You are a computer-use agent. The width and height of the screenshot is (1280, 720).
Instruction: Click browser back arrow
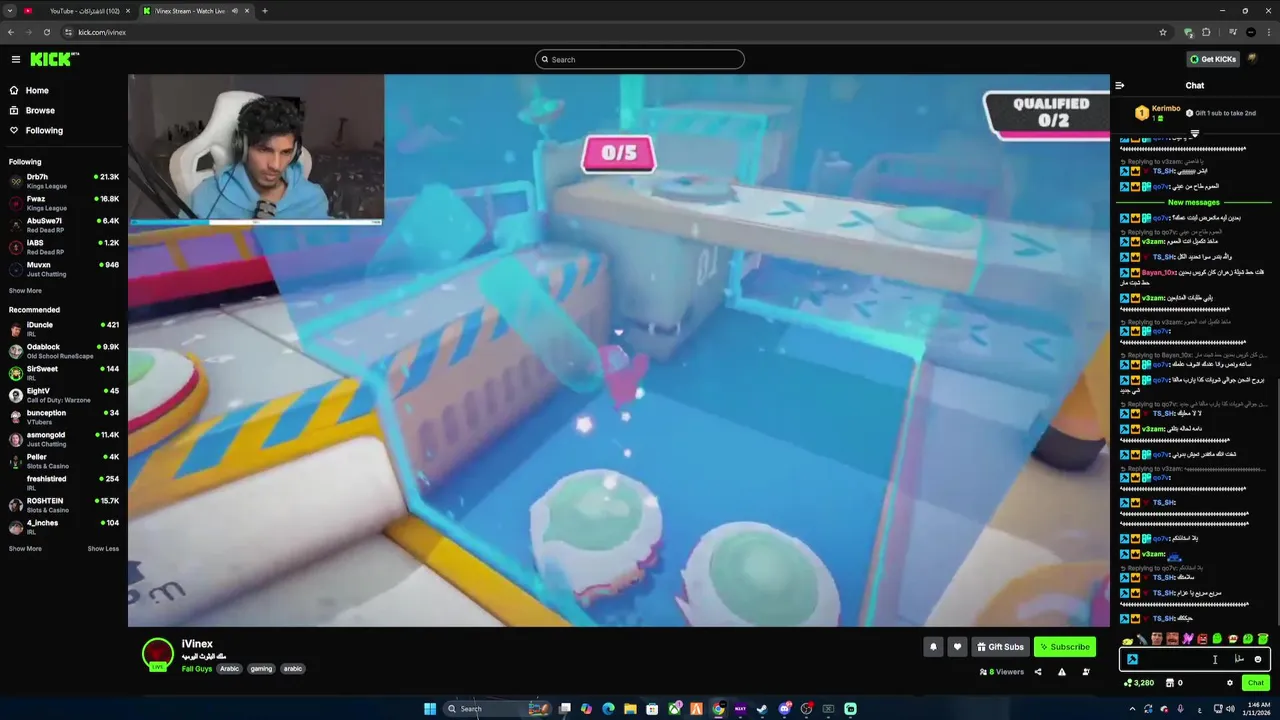pos(11,32)
